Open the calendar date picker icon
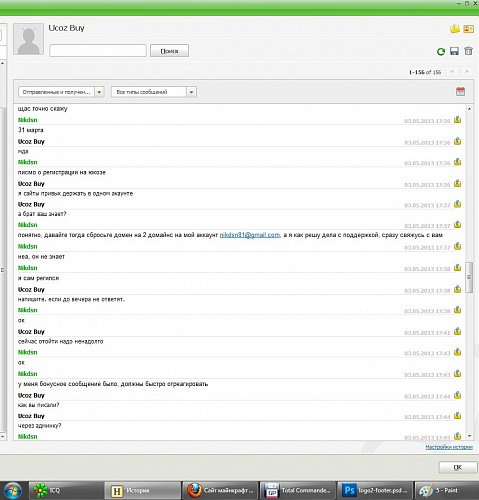The width and height of the screenshot is (479, 500). pos(460,91)
